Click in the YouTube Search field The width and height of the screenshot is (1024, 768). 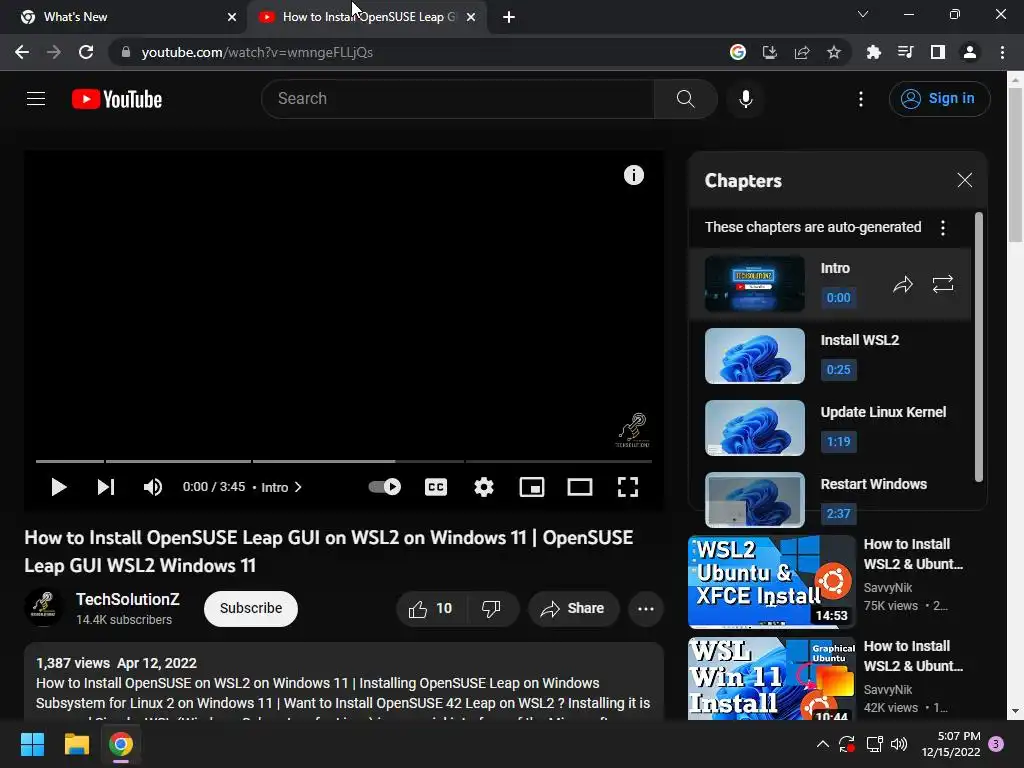[458, 99]
